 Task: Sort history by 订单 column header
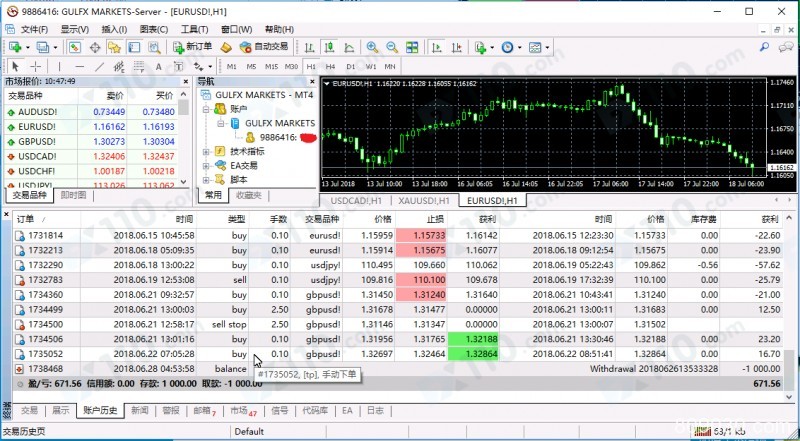point(46,219)
